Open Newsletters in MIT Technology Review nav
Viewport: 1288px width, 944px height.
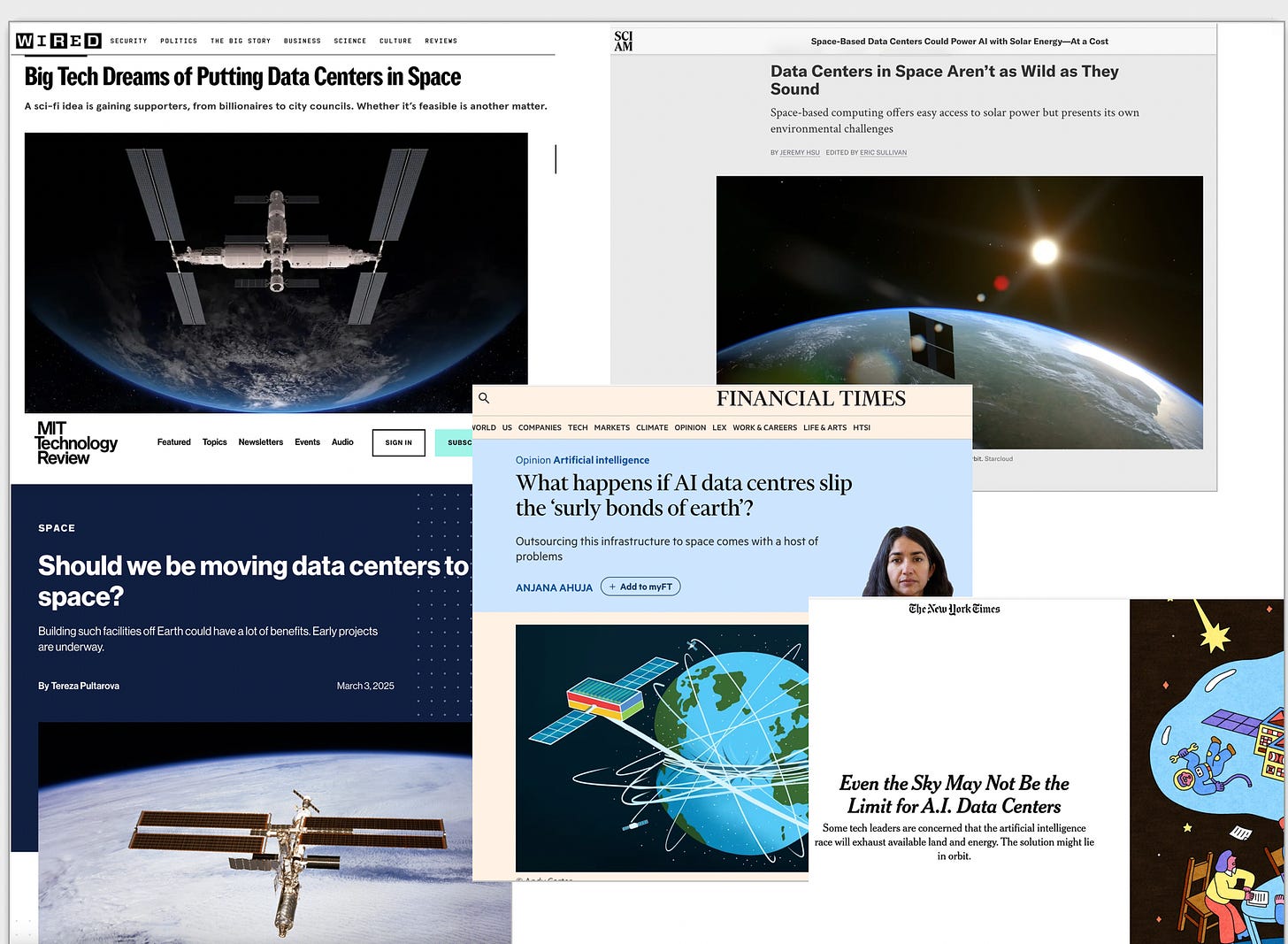[261, 442]
